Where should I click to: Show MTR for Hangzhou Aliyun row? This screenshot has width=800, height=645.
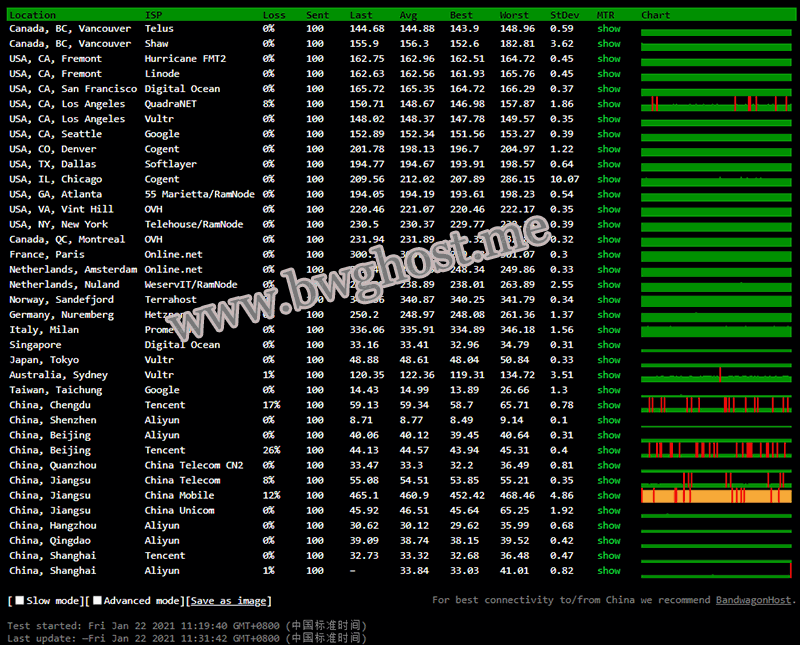click(x=609, y=526)
